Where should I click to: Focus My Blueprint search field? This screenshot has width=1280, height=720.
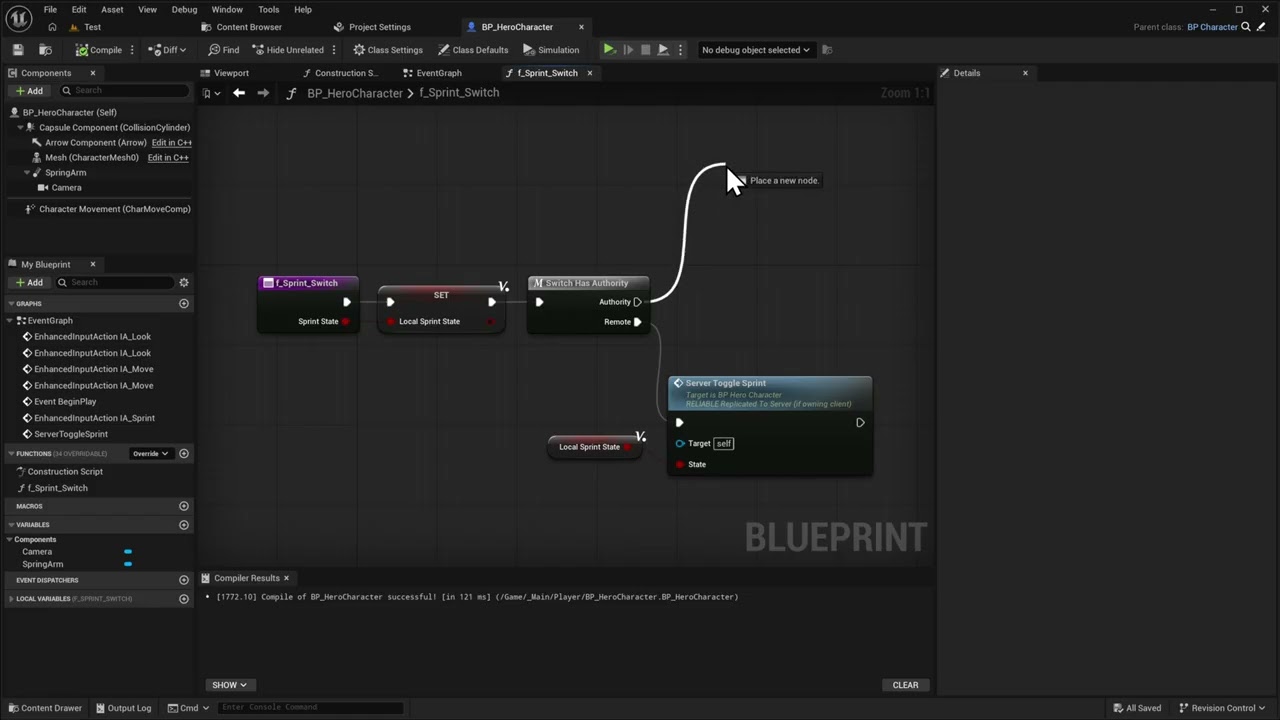[x=115, y=283]
